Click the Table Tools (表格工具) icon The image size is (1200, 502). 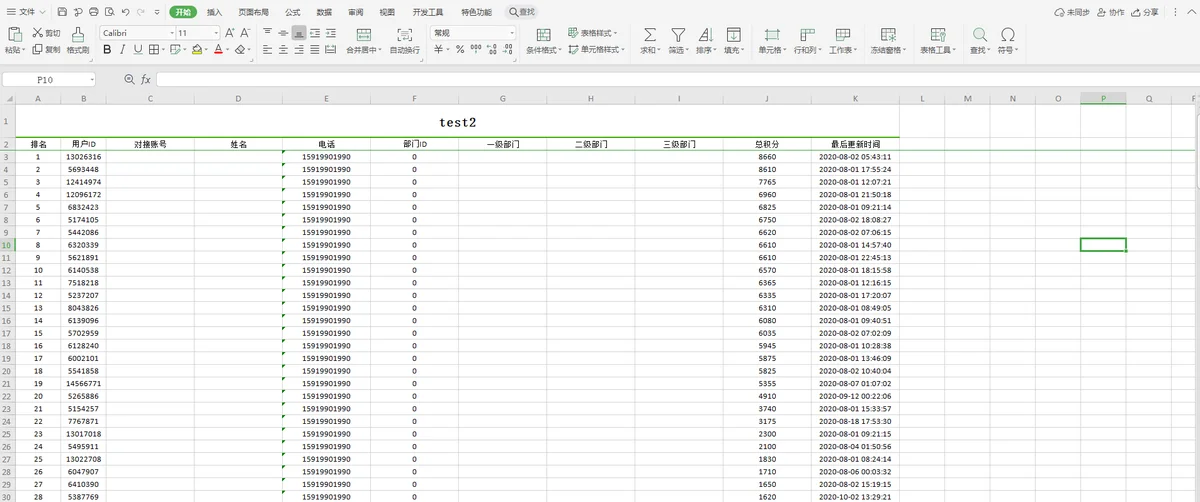click(x=938, y=34)
